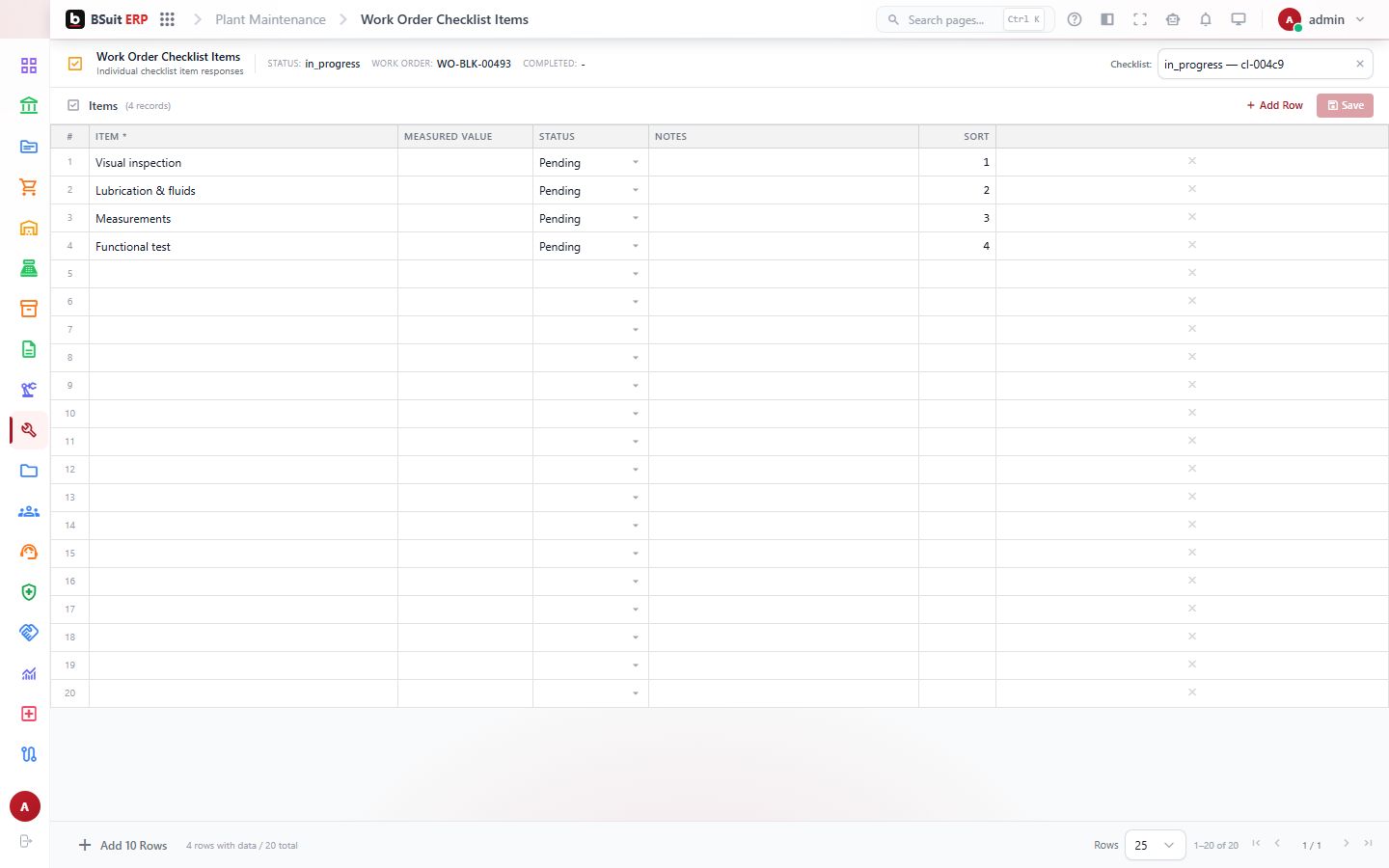Image resolution: width=1389 pixels, height=868 pixels.
Task: Click Add 10 Rows at bottom
Action: tap(123, 845)
